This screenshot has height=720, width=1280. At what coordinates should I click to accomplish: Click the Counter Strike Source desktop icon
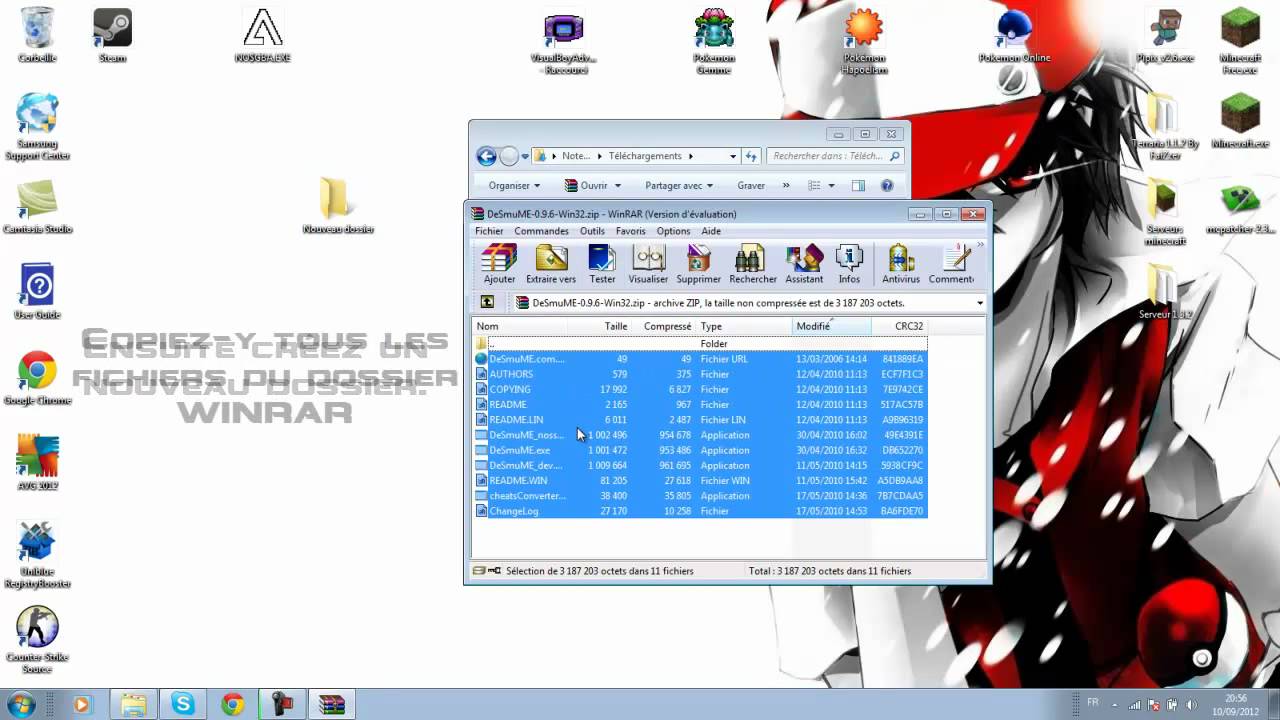tap(37, 640)
